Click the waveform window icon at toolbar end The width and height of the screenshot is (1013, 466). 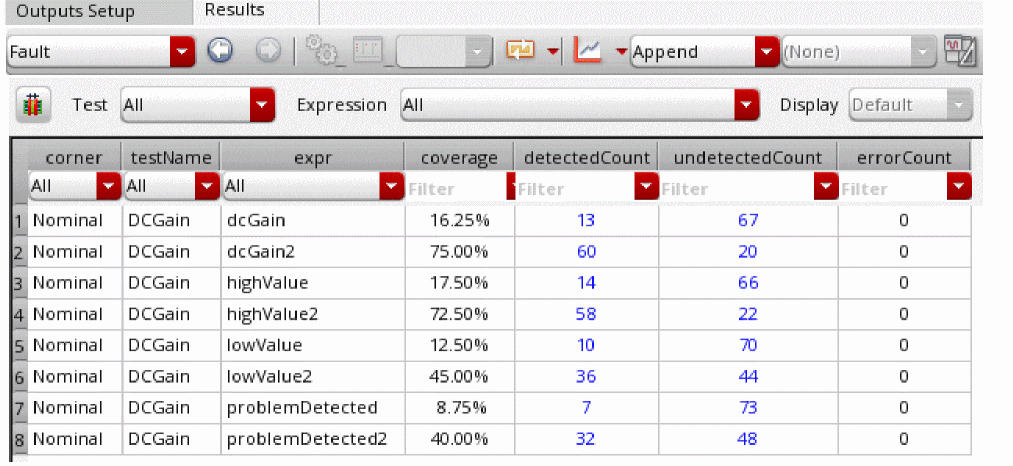point(959,51)
